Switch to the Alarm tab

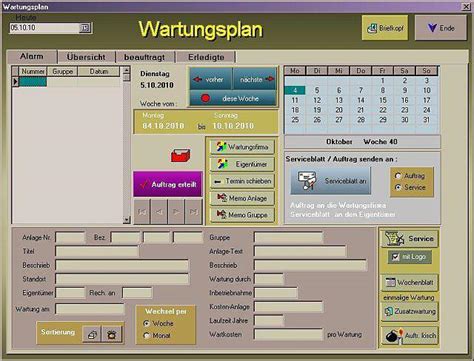(32, 56)
